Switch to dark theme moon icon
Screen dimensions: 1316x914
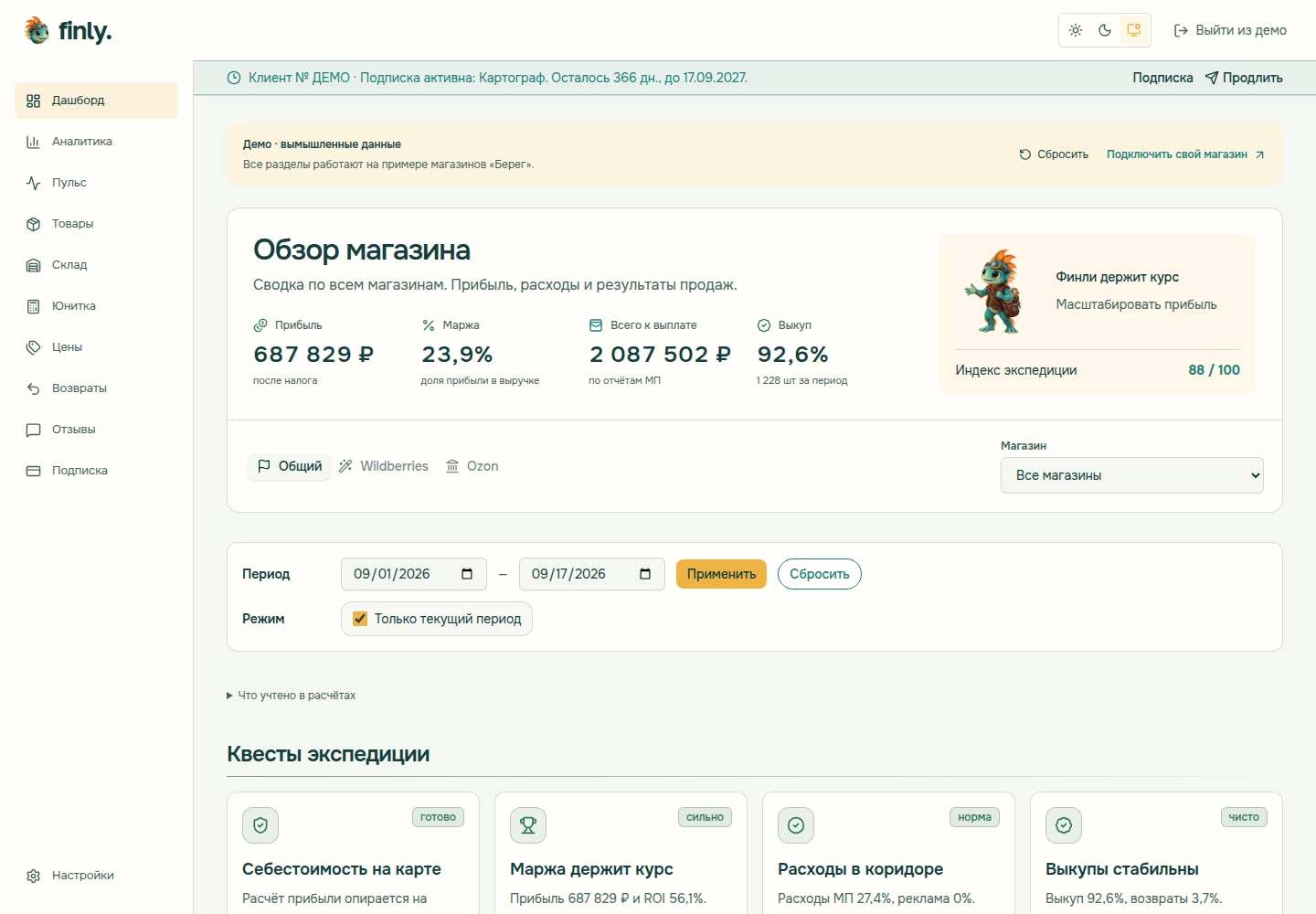pyautogui.click(x=1105, y=30)
